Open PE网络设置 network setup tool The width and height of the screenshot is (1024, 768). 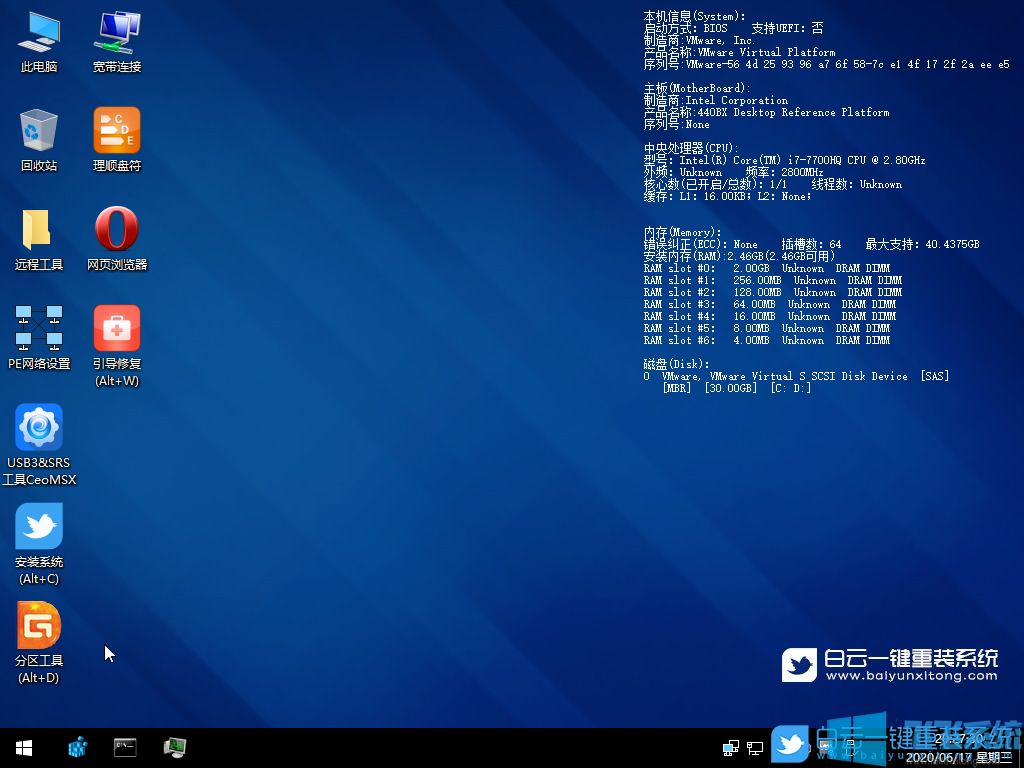(x=38, y=327)
